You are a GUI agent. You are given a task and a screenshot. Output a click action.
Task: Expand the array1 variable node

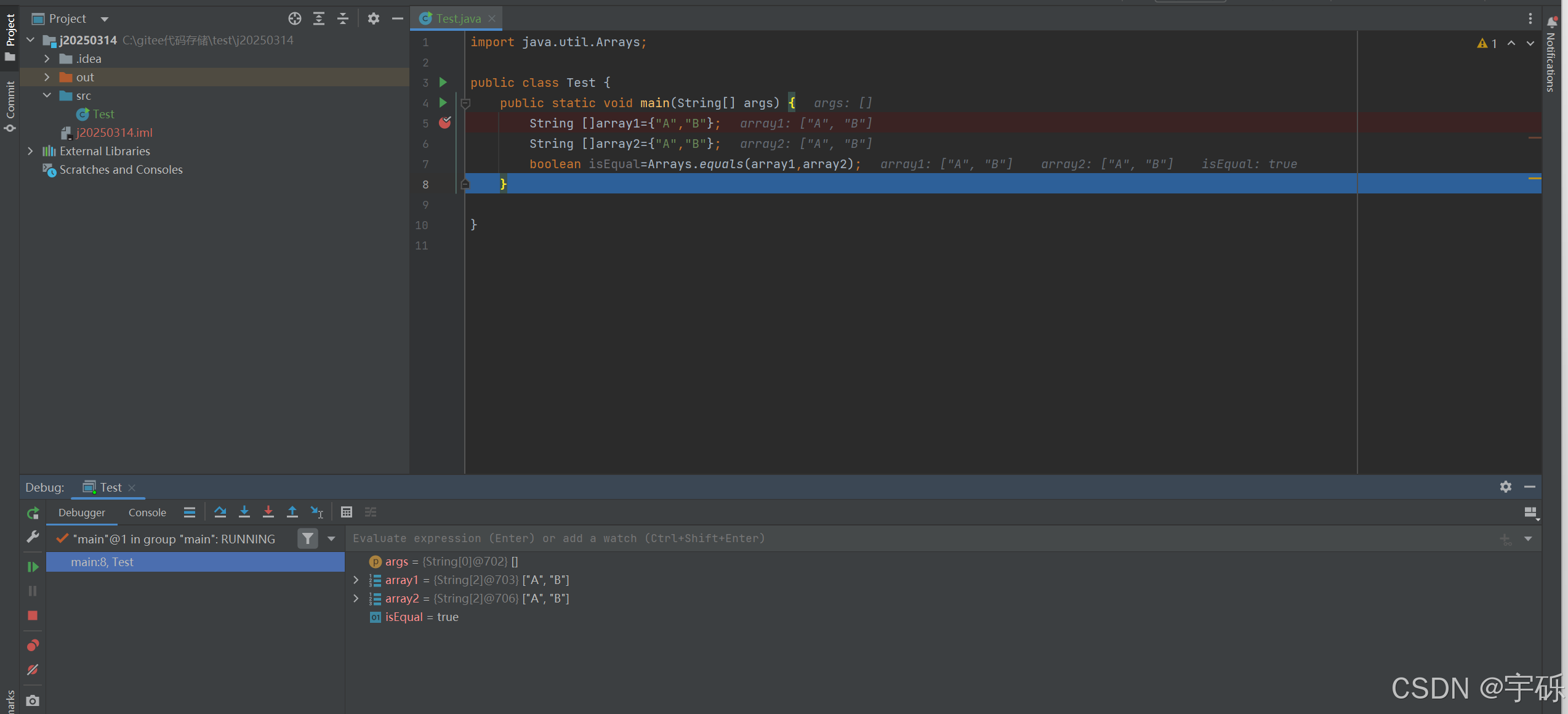(356, 580)
